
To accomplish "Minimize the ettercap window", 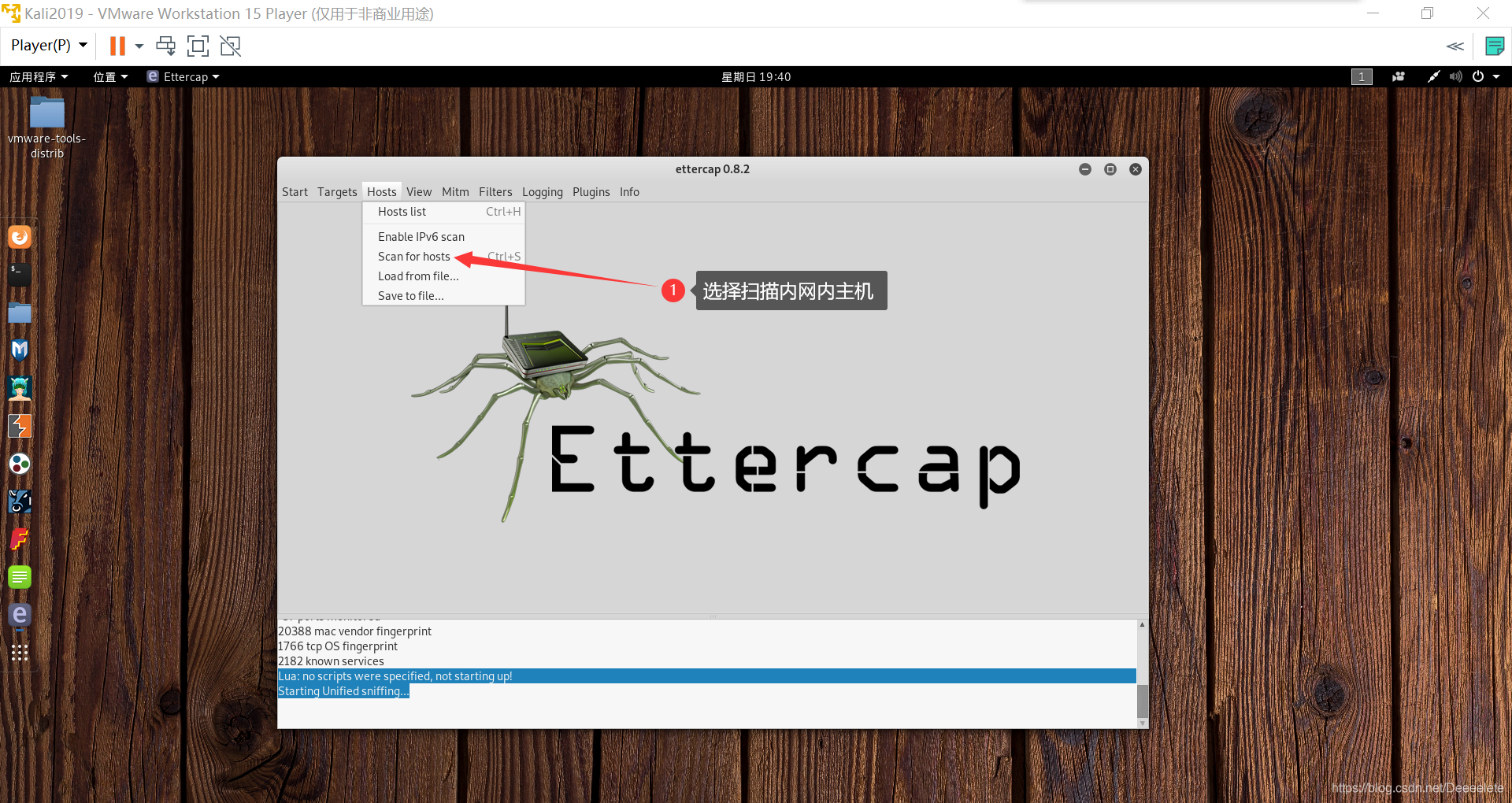I will (x=1085, y=169).
